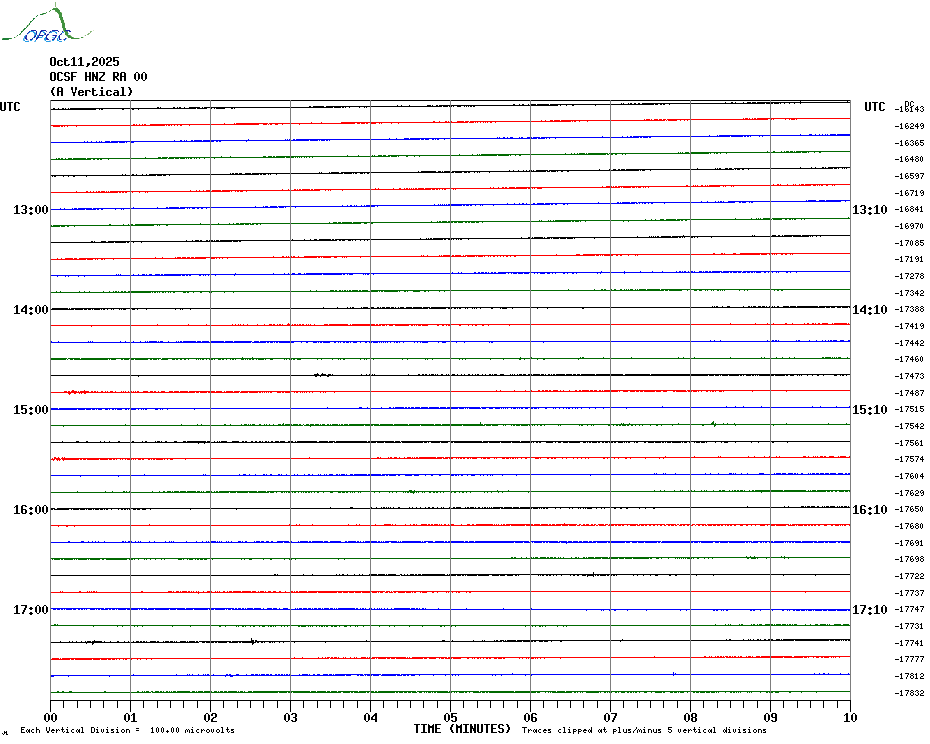Pick the 16:00 hour label on left

tap(30, 510)
